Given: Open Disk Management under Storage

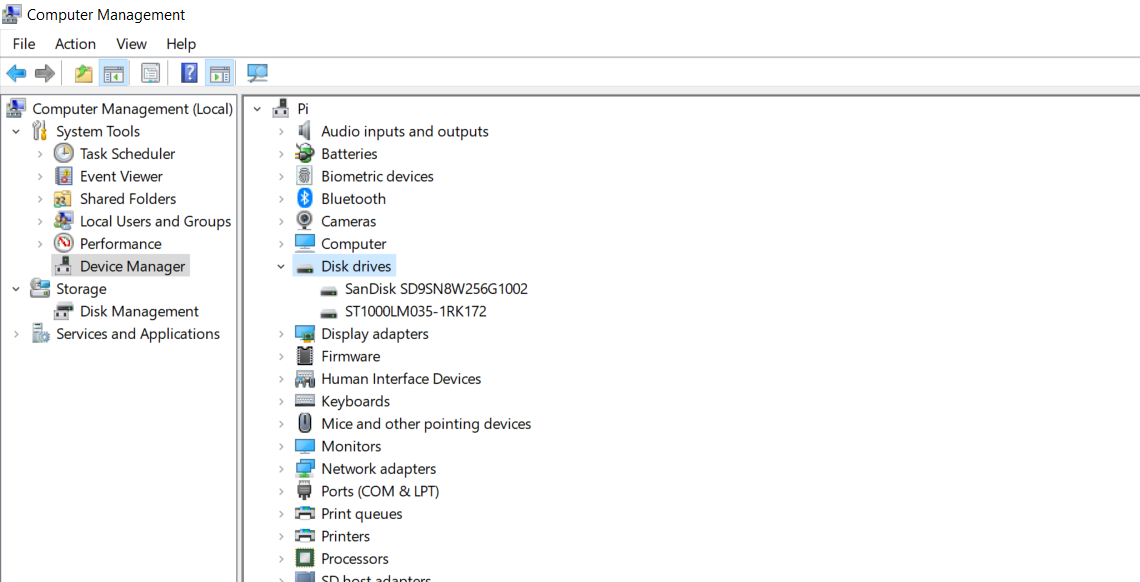Looking at the screenshot, I should coord(139,311).
